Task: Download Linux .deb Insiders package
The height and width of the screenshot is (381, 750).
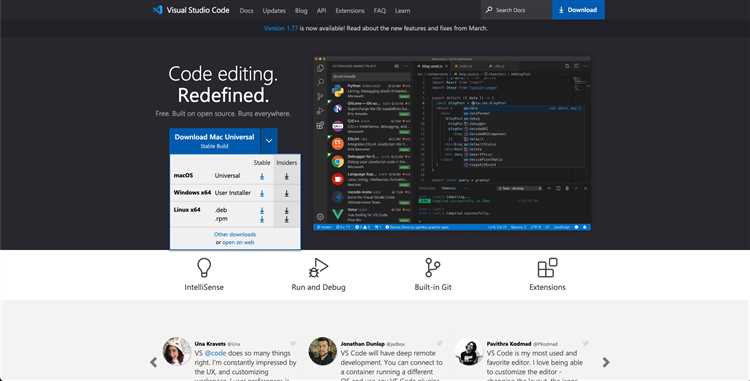Action: 287,211
